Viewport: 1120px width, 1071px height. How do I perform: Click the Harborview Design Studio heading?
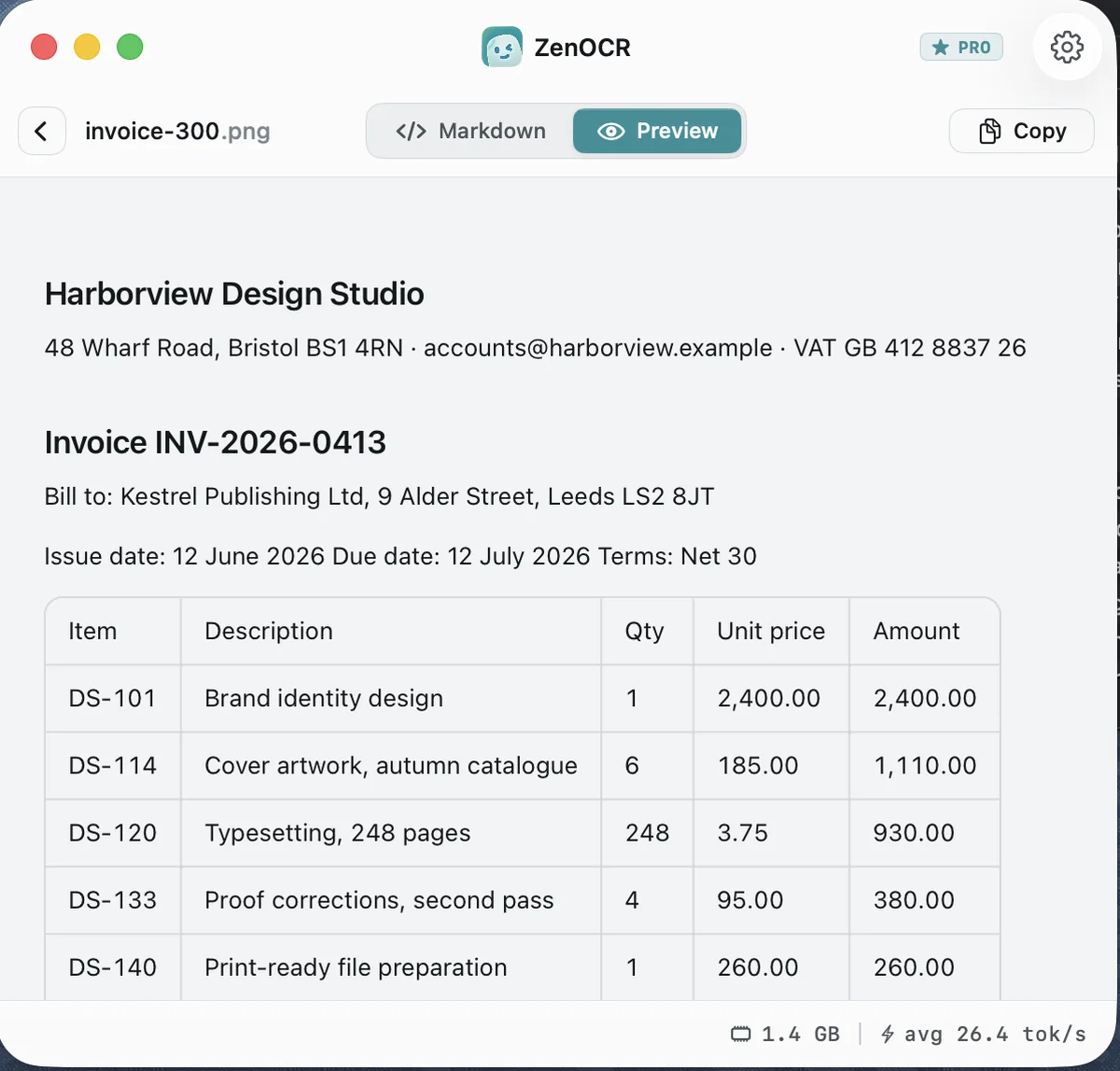[x=234, y=294]
